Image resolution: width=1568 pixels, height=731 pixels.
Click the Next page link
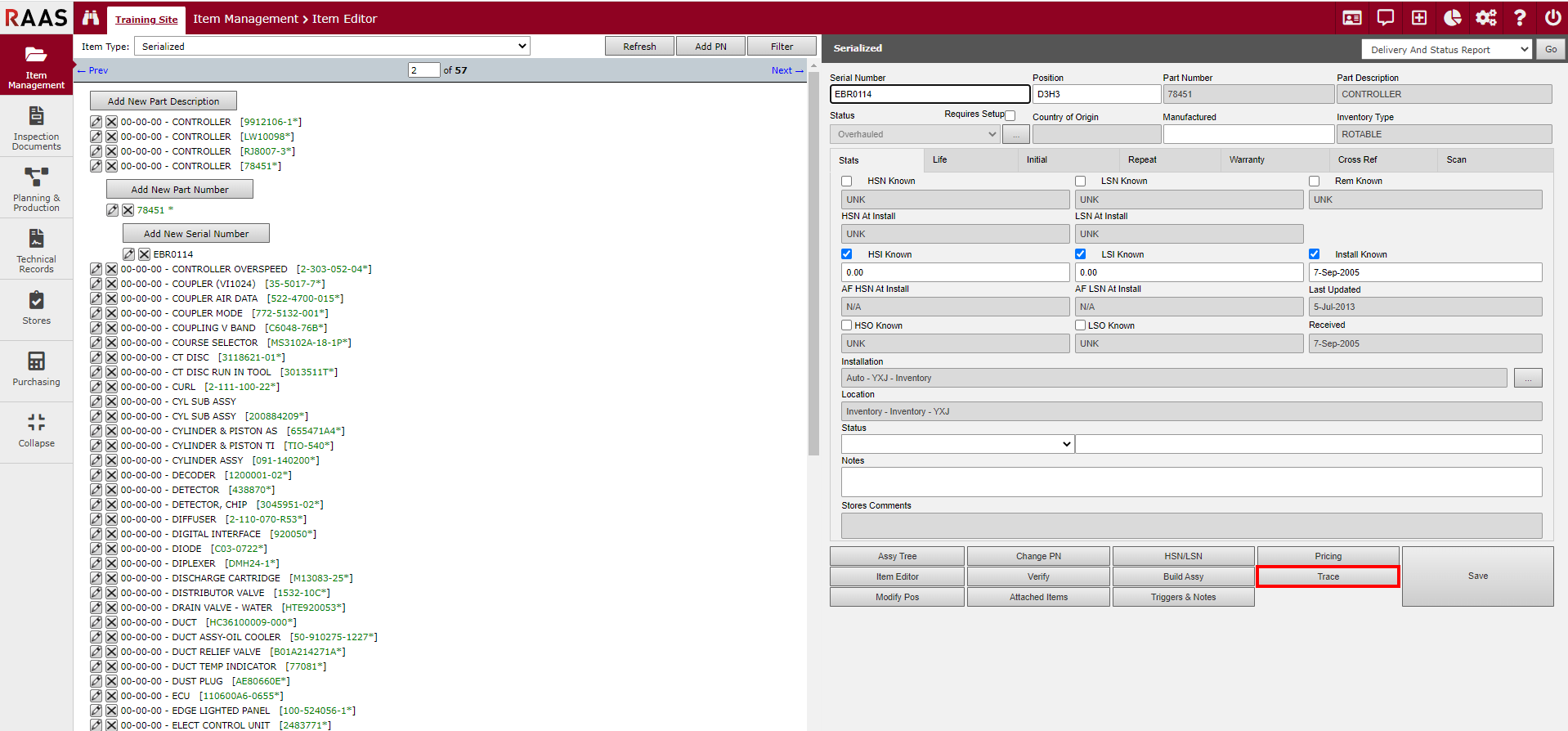pos(786,70)
